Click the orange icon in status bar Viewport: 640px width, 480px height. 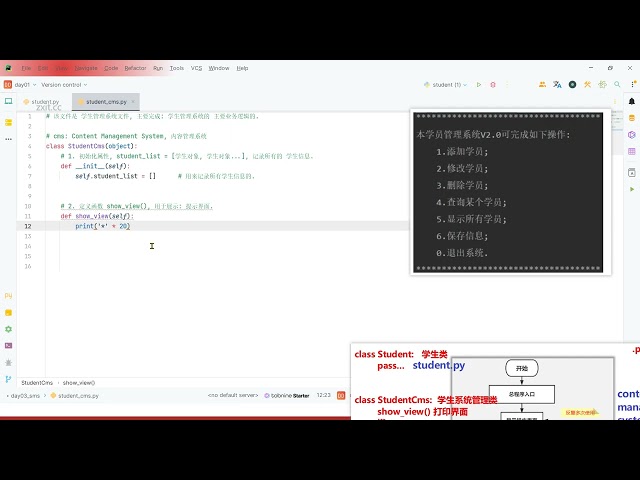(341, 396)
